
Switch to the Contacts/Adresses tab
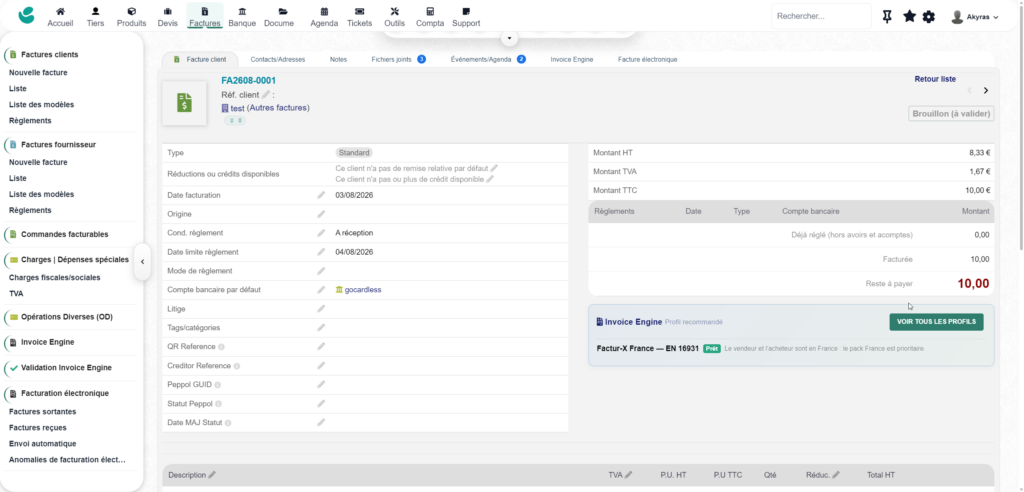(278, 59)
